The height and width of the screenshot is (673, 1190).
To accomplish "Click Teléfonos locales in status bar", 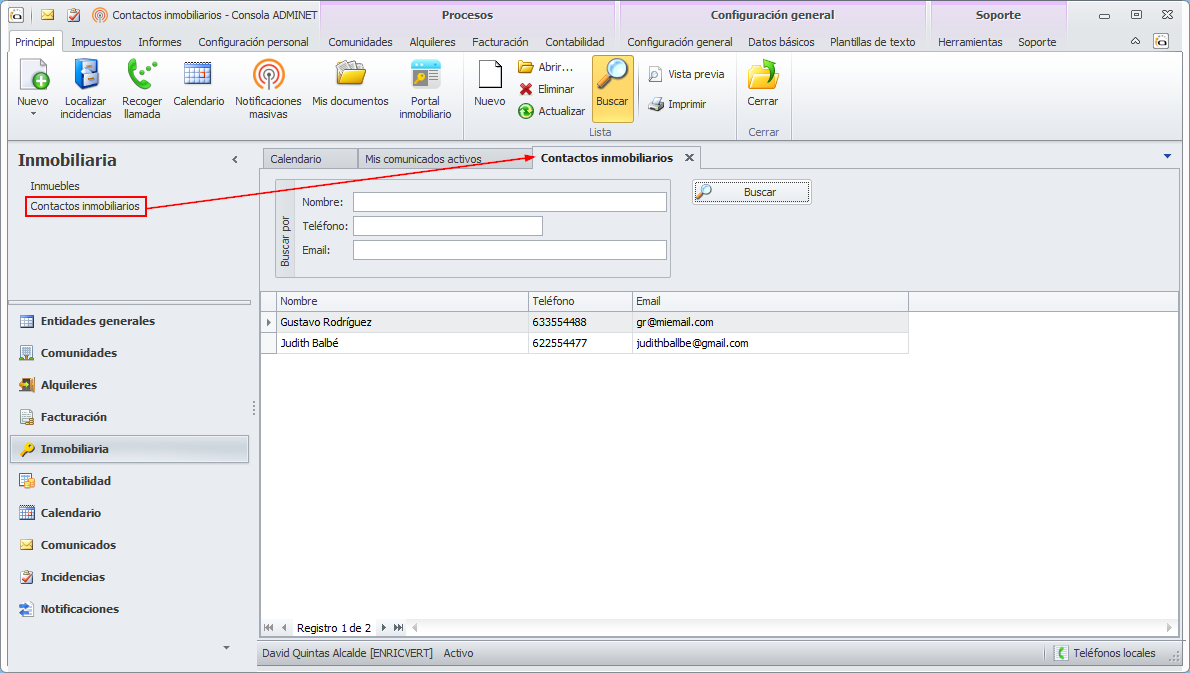I will tap(1105, 653).
